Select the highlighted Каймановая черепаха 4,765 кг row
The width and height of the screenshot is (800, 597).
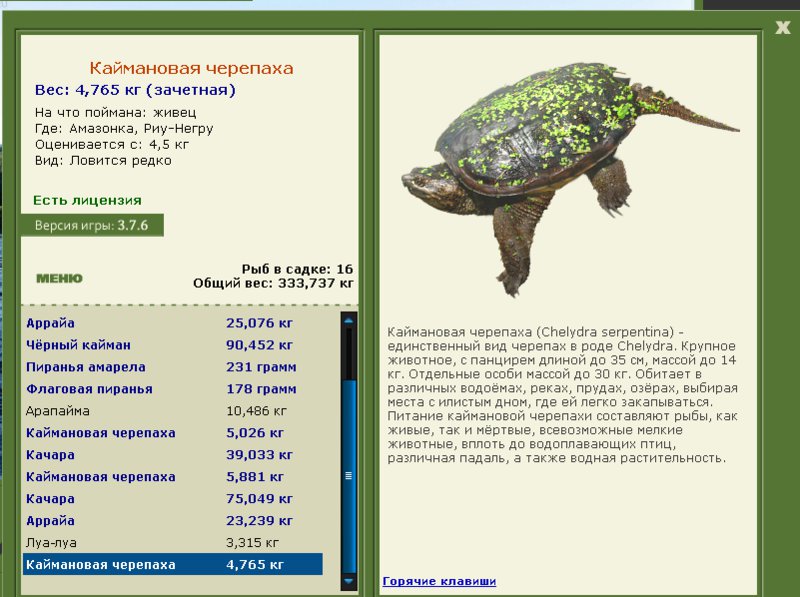click(173, 564)
